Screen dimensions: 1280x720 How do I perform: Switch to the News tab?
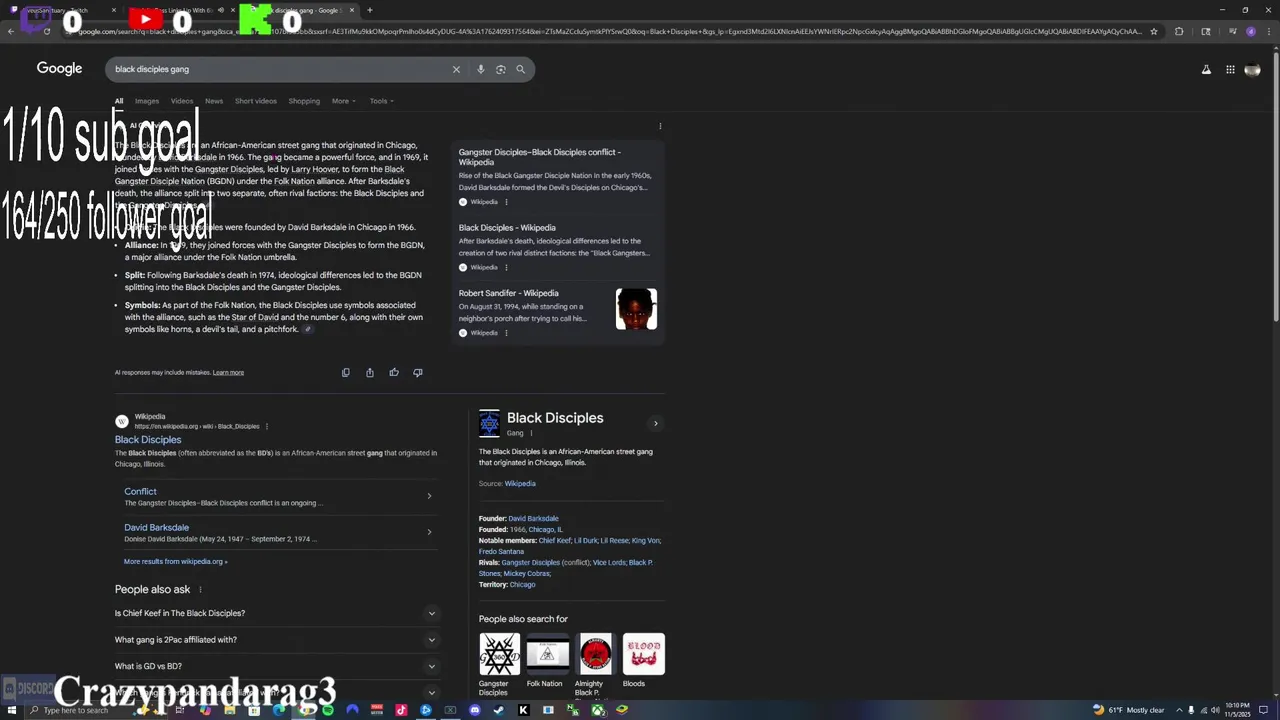click(214, 101)
